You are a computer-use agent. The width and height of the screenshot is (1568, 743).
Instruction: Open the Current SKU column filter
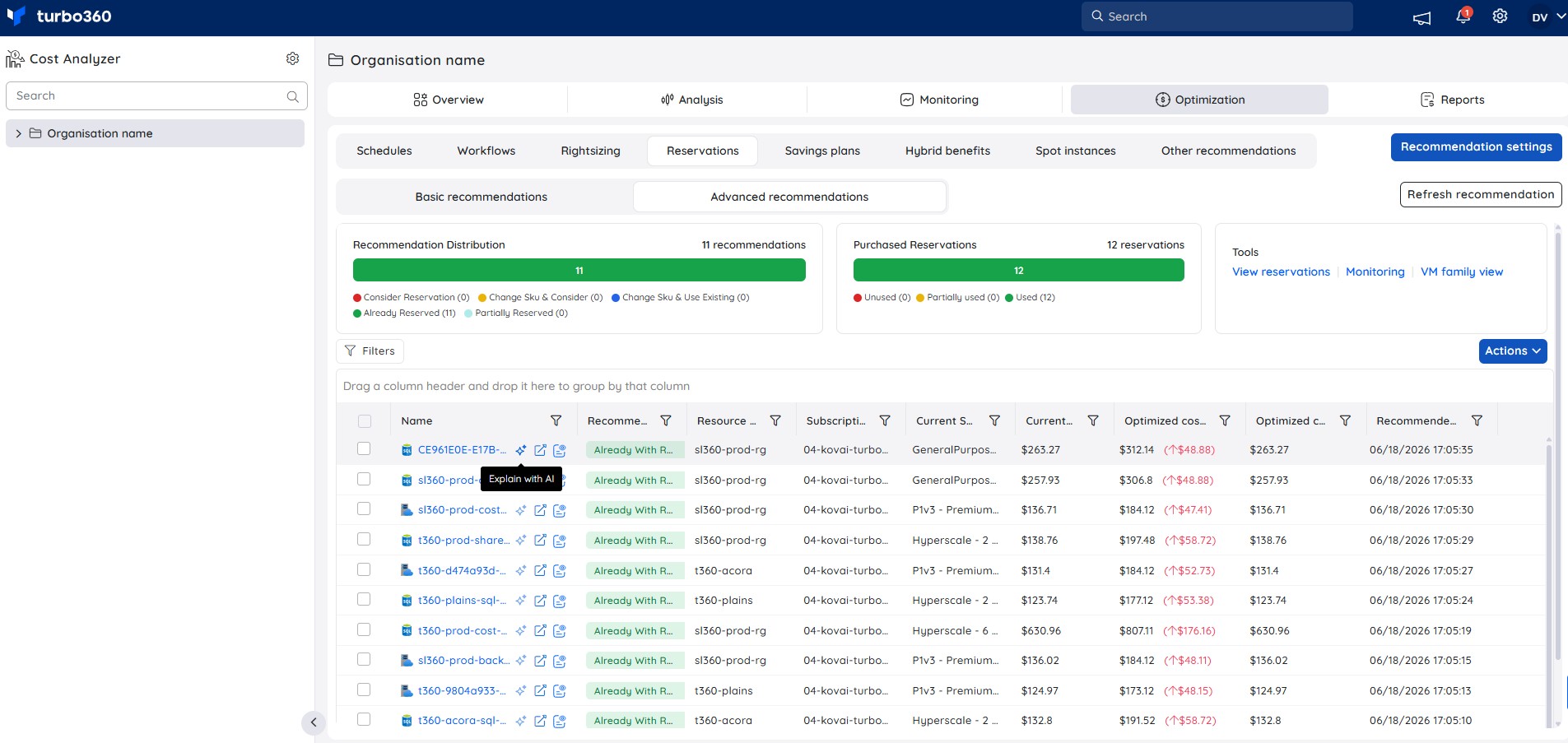coord(994,420)
